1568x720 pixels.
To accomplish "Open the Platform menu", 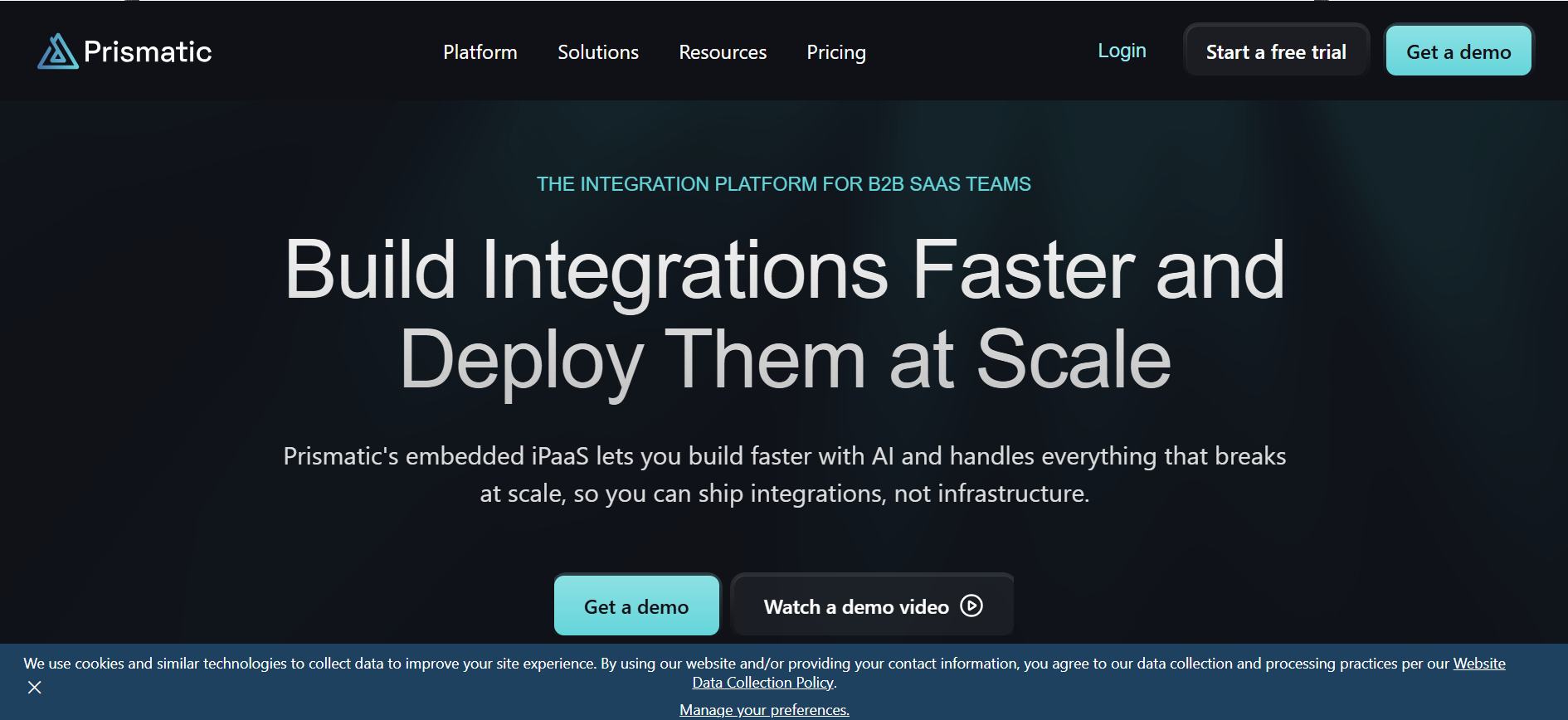I will coord(480,52).
